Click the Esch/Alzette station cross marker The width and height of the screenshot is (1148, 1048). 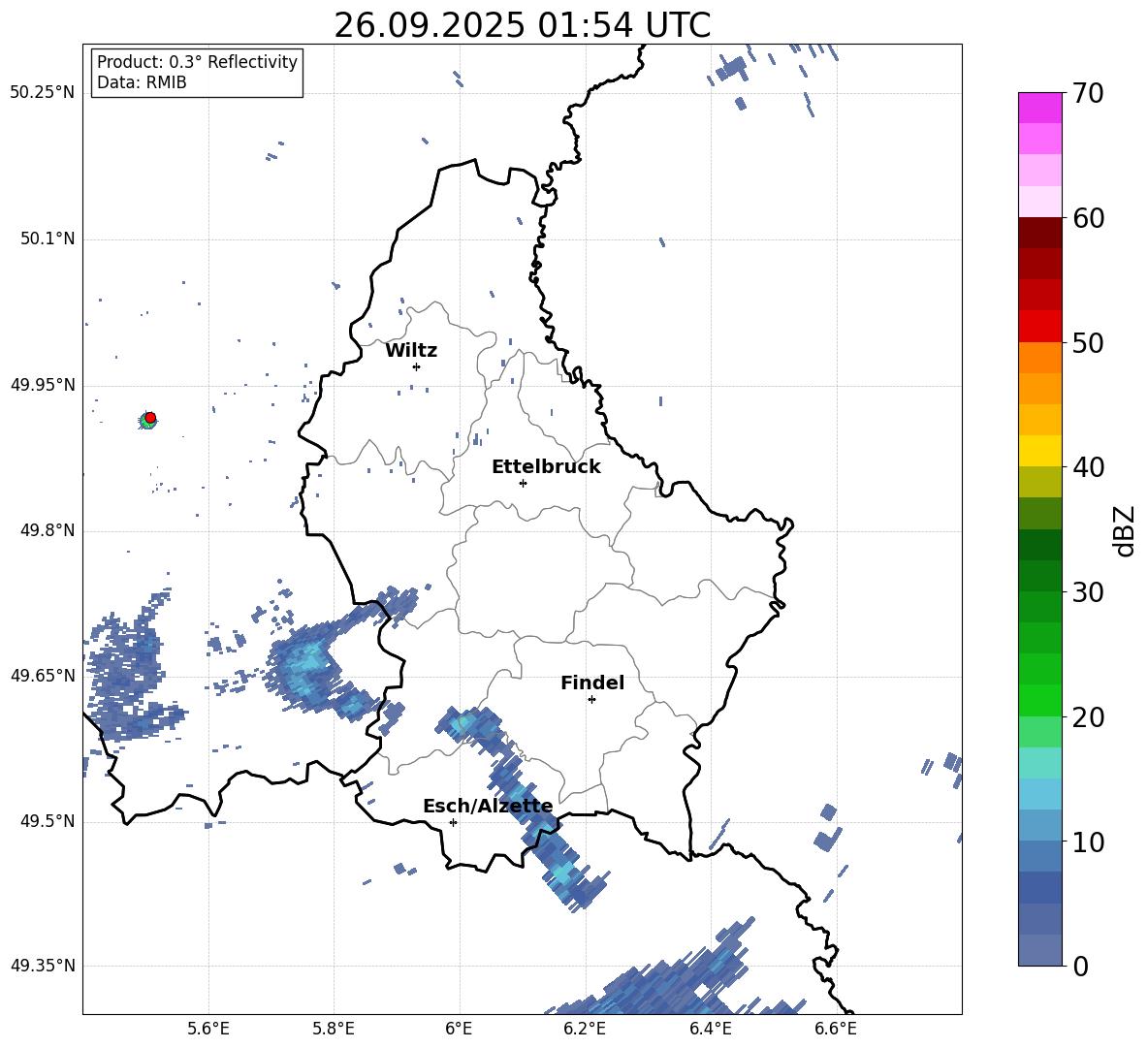click(x=453, y=822)
